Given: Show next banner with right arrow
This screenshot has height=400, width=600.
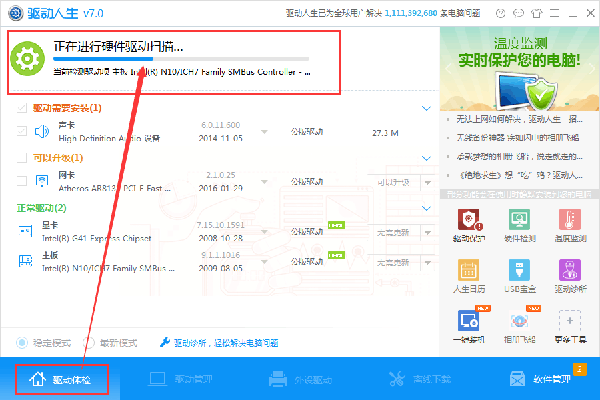Looking at the screenshot, I should (x=592, y=69).
